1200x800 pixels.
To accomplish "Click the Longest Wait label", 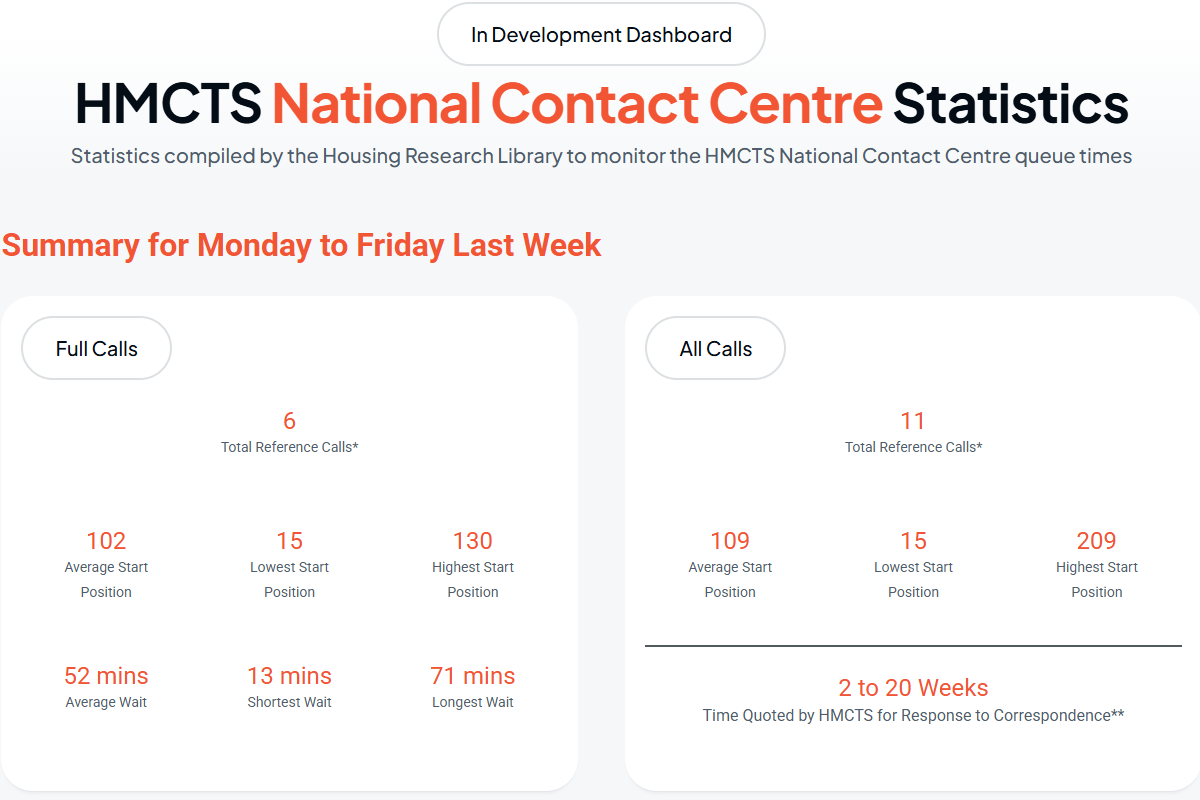I will click(473, 702).
